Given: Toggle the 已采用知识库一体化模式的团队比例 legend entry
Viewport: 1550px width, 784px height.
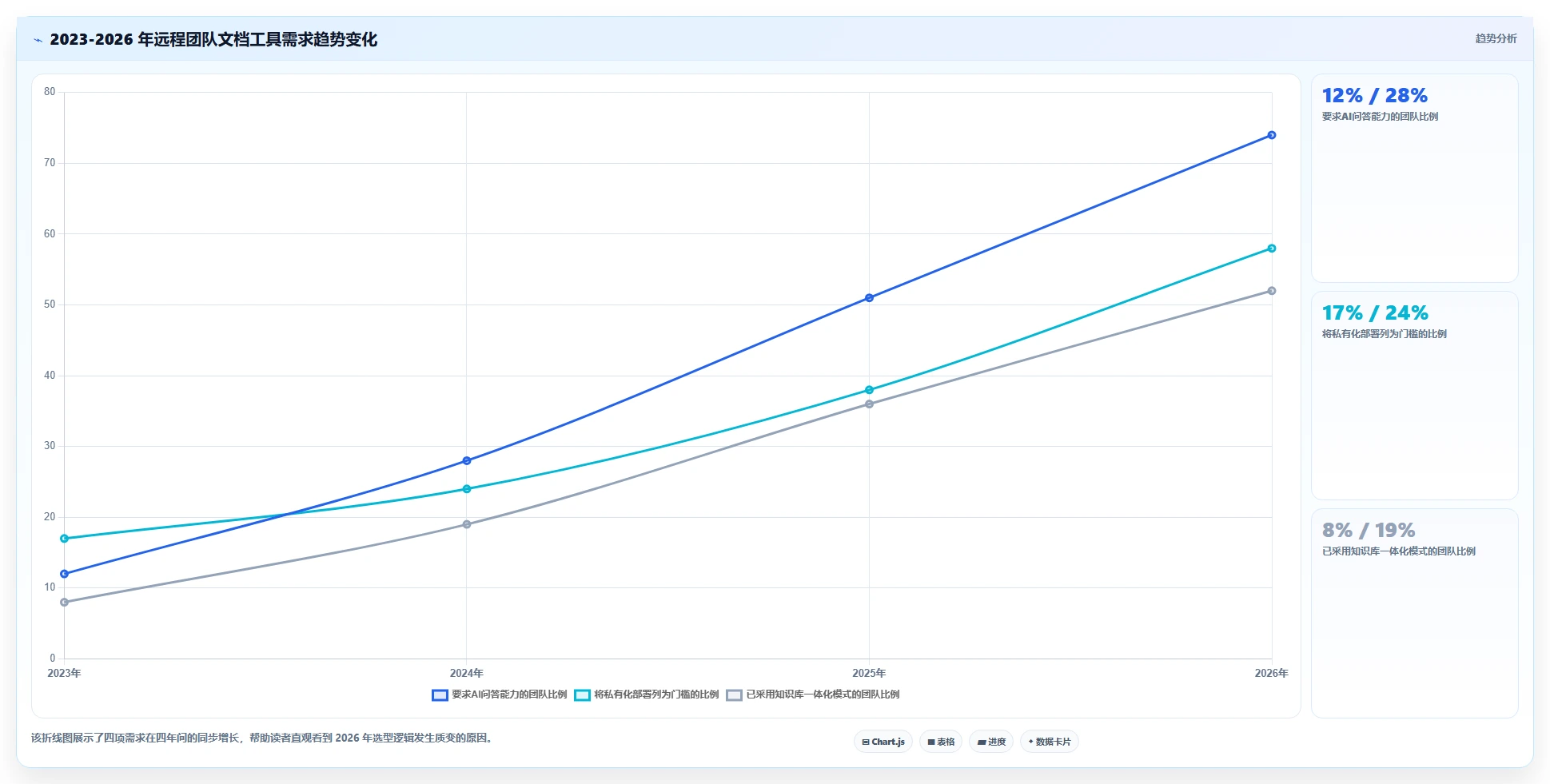Looking at the screenshot, I should pyautogui.click(x=813, y=694).
